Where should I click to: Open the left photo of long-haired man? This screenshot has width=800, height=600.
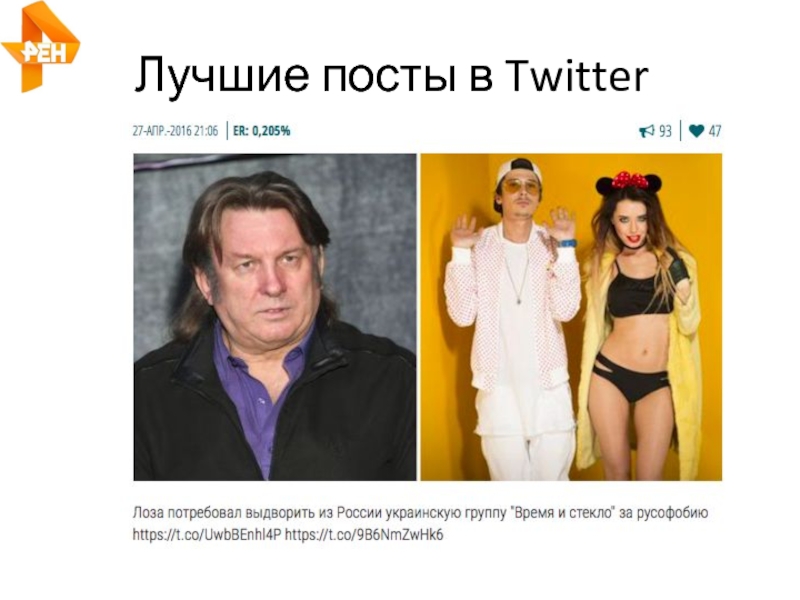(x=275, y=317)
